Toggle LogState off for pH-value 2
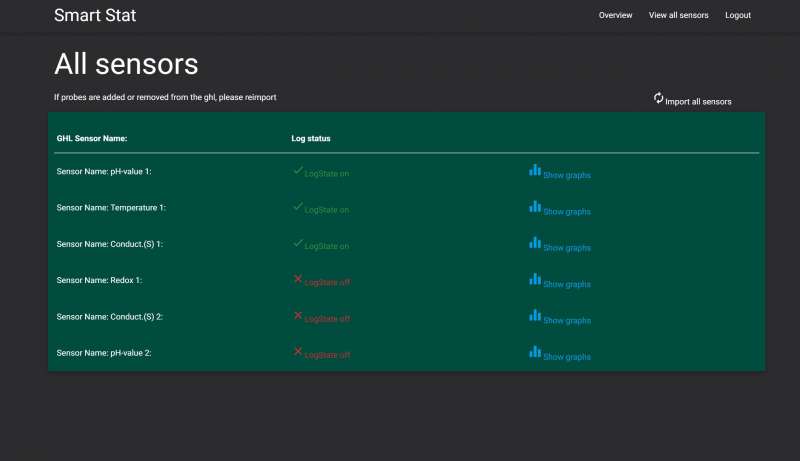 tap(327, 355)
